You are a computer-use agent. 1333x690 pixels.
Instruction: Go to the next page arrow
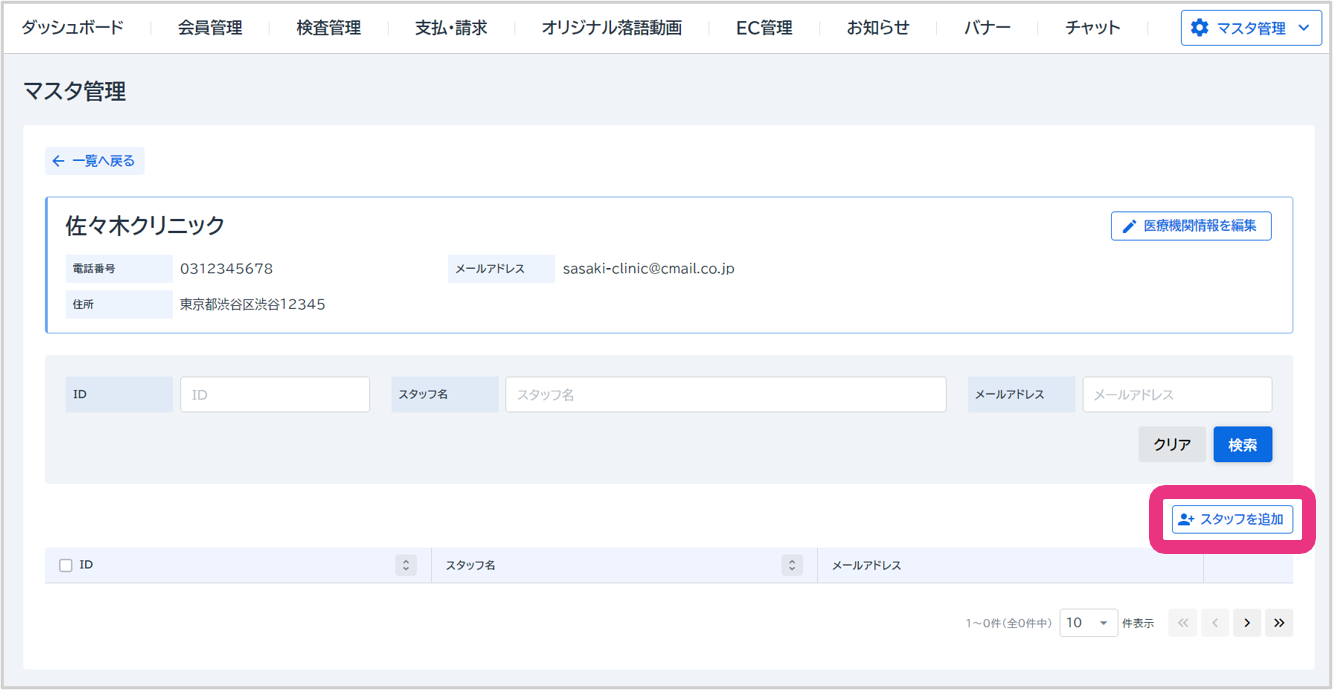point(1246,623)
